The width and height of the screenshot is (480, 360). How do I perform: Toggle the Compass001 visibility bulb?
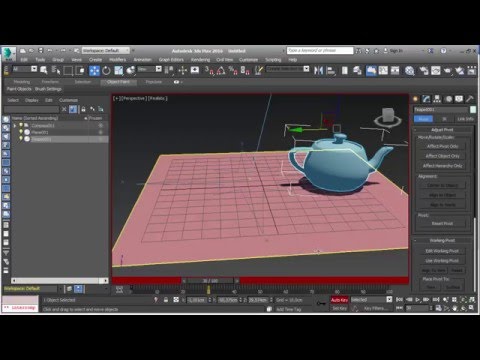pyautogui.click(x=21, y=125)
